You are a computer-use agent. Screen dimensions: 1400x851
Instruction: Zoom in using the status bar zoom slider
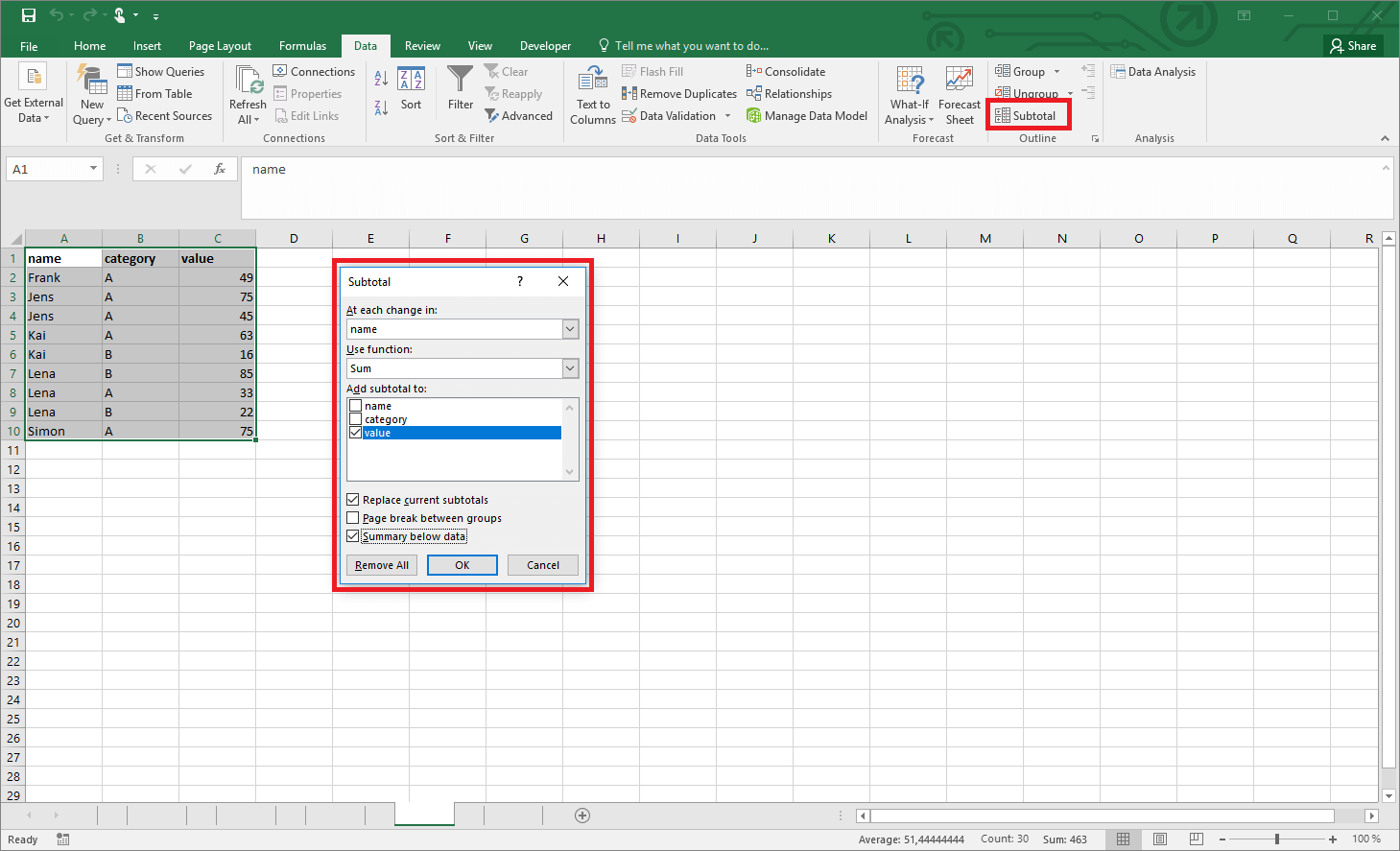[x=1333, y=838]
